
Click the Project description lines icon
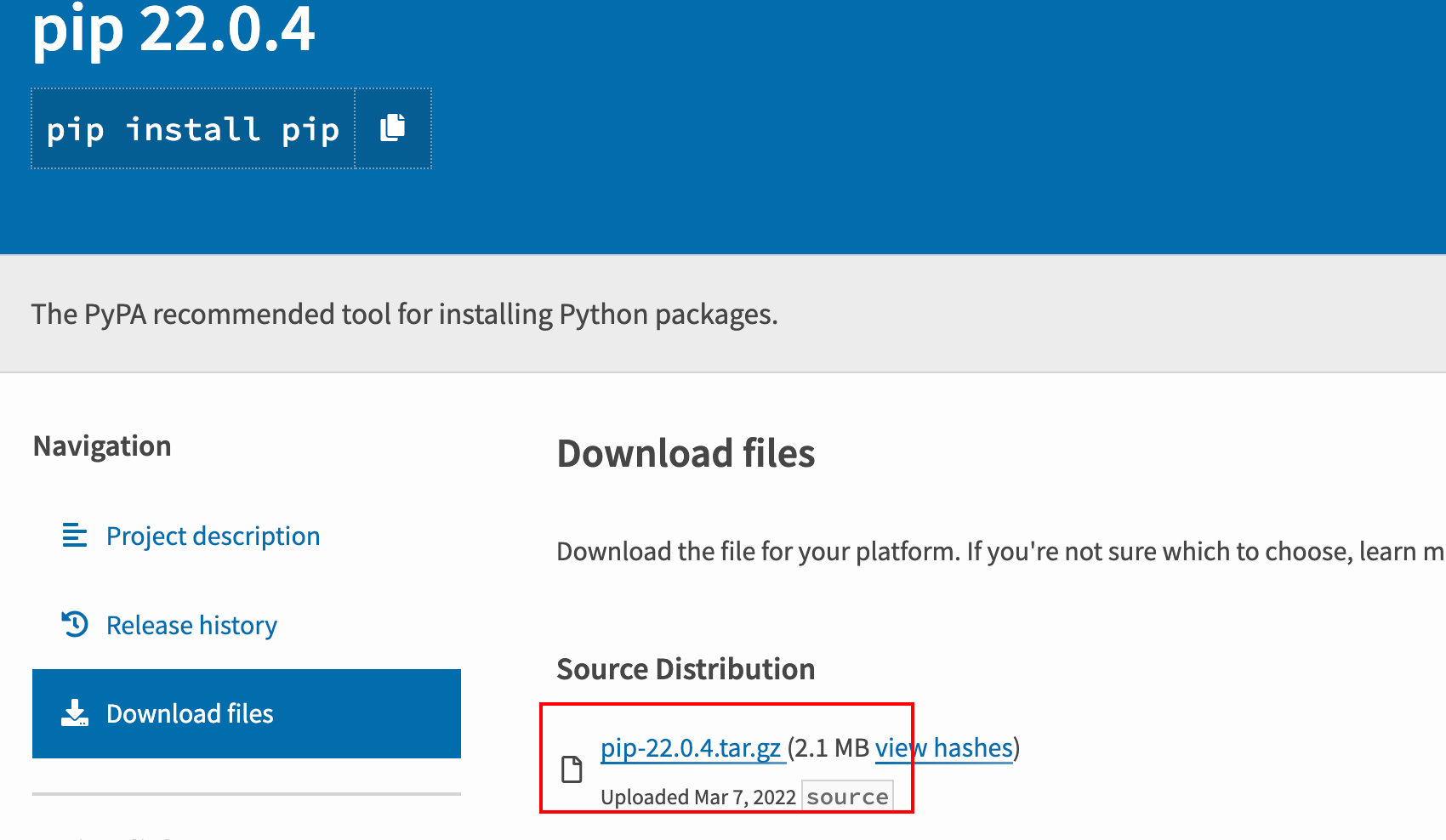[75, 536]
